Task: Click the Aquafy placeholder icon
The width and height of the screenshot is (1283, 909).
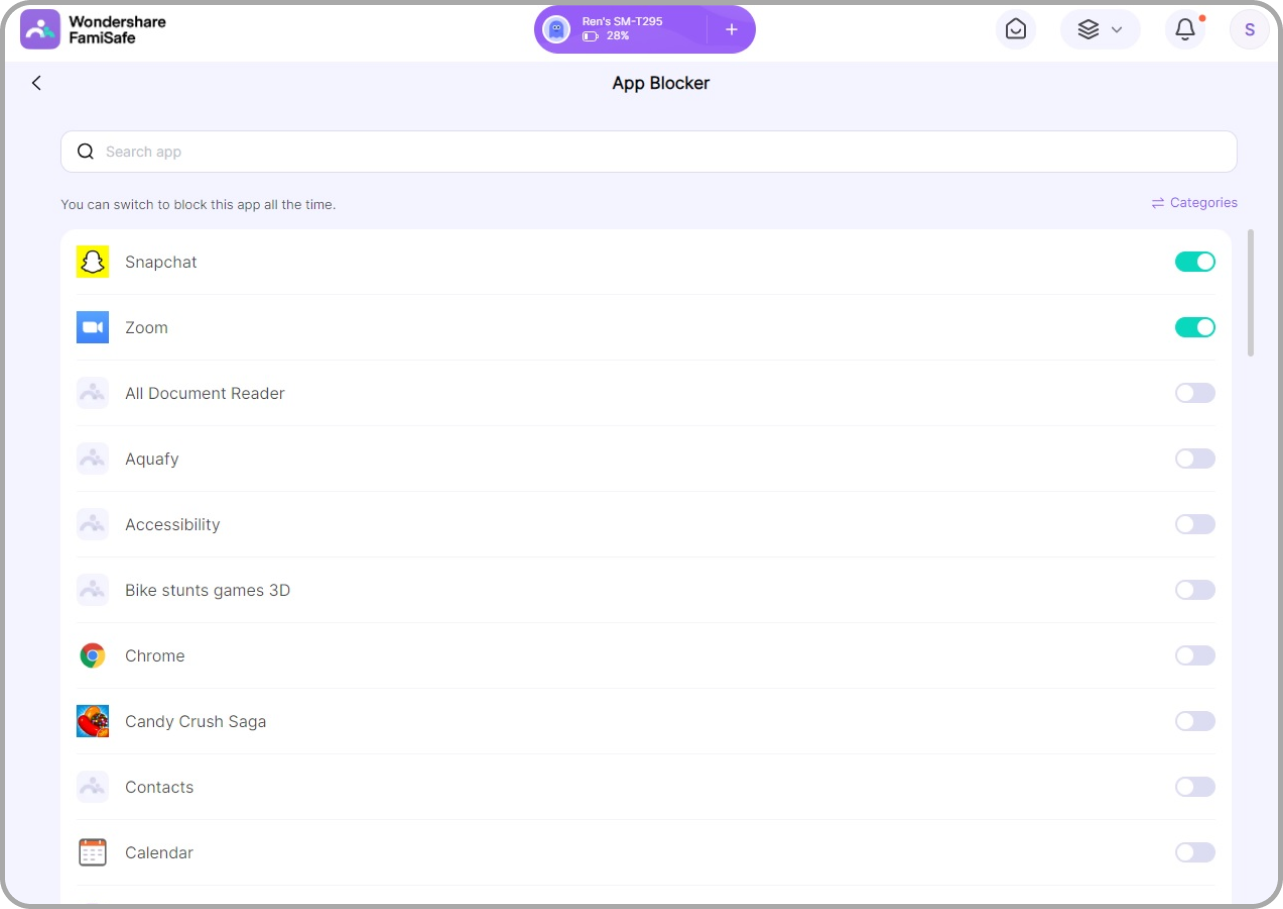Action: [93, 459]
